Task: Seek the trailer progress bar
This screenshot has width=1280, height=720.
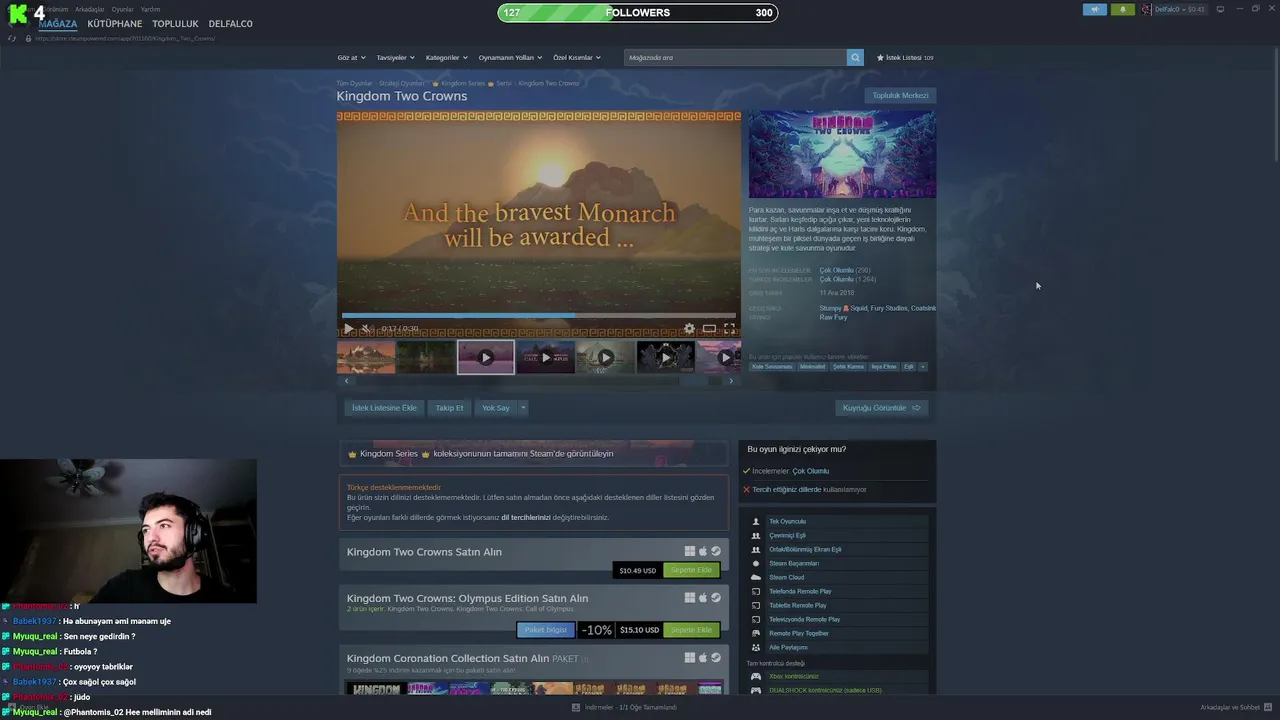Action: 539,316
